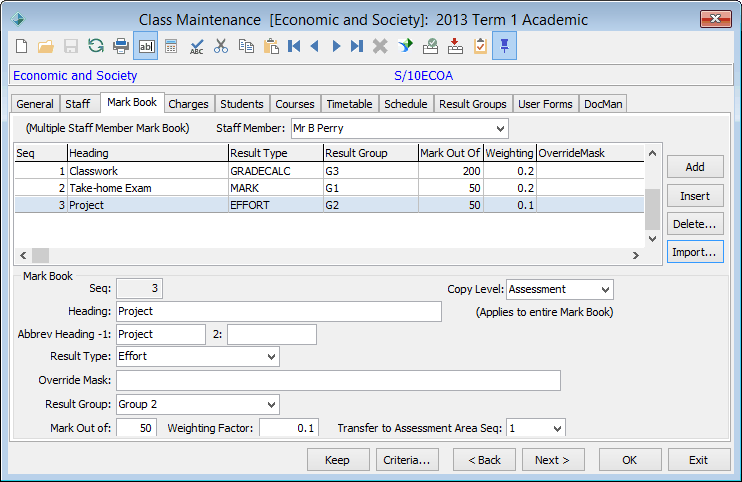Click the tray with green checkmark icon
Image resolution: width=742 pixels, height=482 pixels.
[x=430, y=46]
